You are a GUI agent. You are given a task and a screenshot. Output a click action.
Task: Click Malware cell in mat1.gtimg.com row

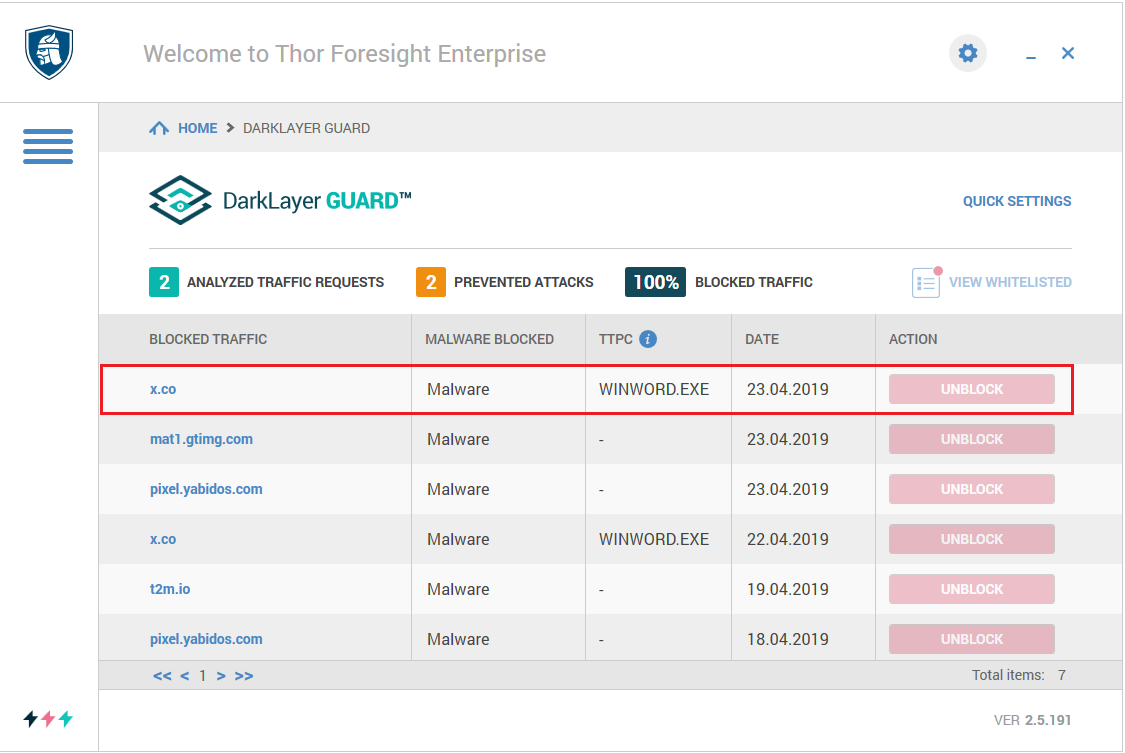point(458,439)
